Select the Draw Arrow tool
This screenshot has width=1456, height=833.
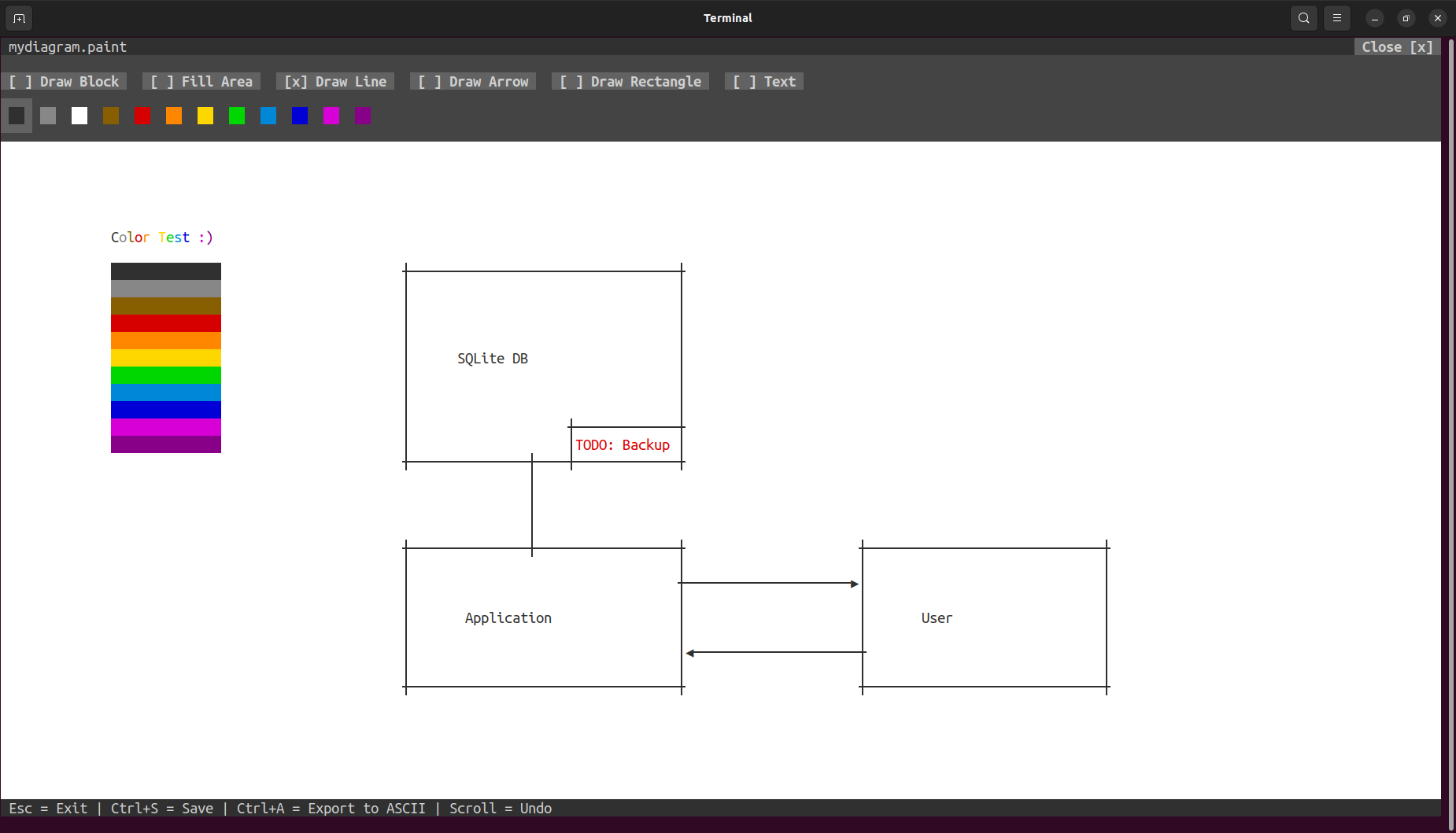[x=472, y=82]
